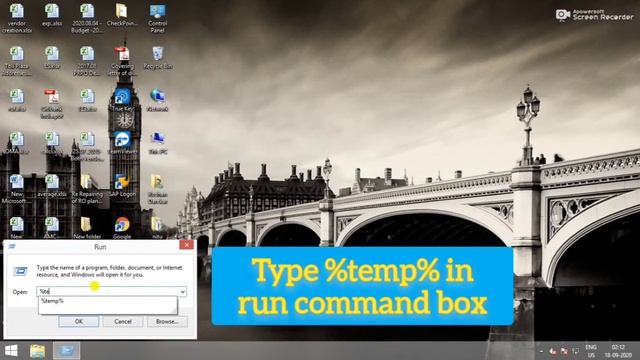The height and width of the screenshot is (360, 640).
Task: Click the Run dialog title bar icon
Action: 12,246
